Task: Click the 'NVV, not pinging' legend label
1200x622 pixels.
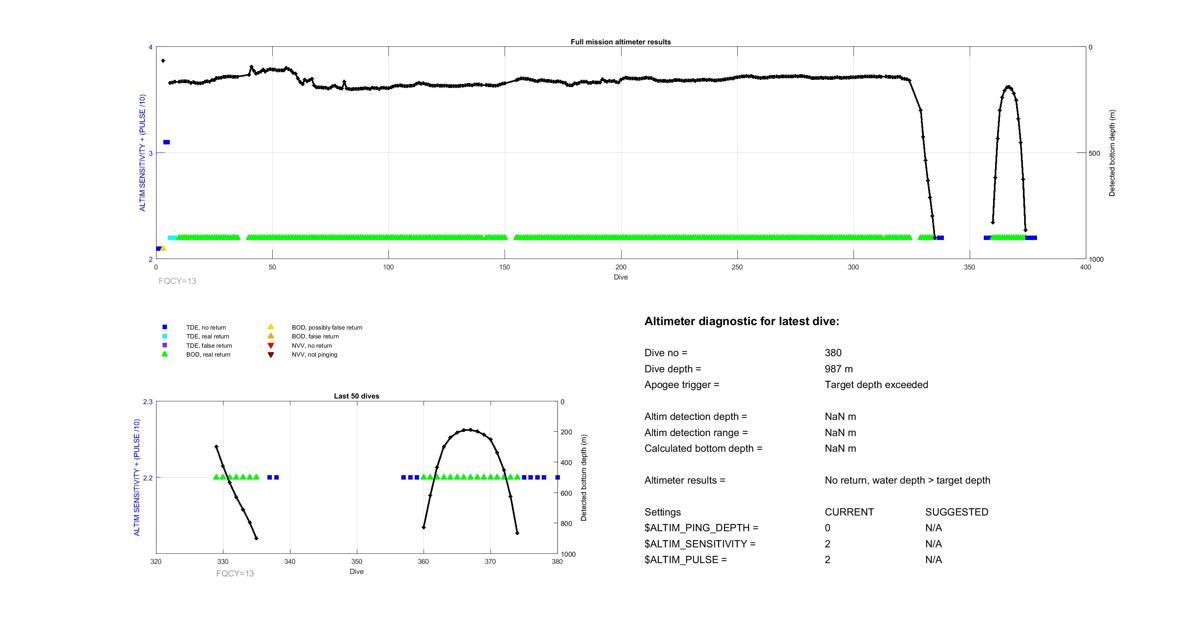Action: click(314, 354)
